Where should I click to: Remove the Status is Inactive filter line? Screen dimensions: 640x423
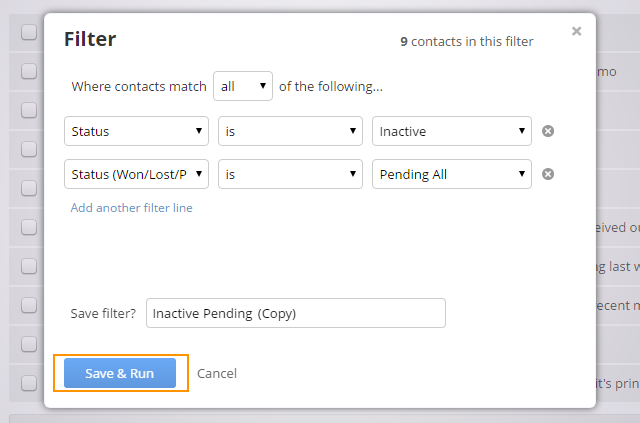point(548,131)
